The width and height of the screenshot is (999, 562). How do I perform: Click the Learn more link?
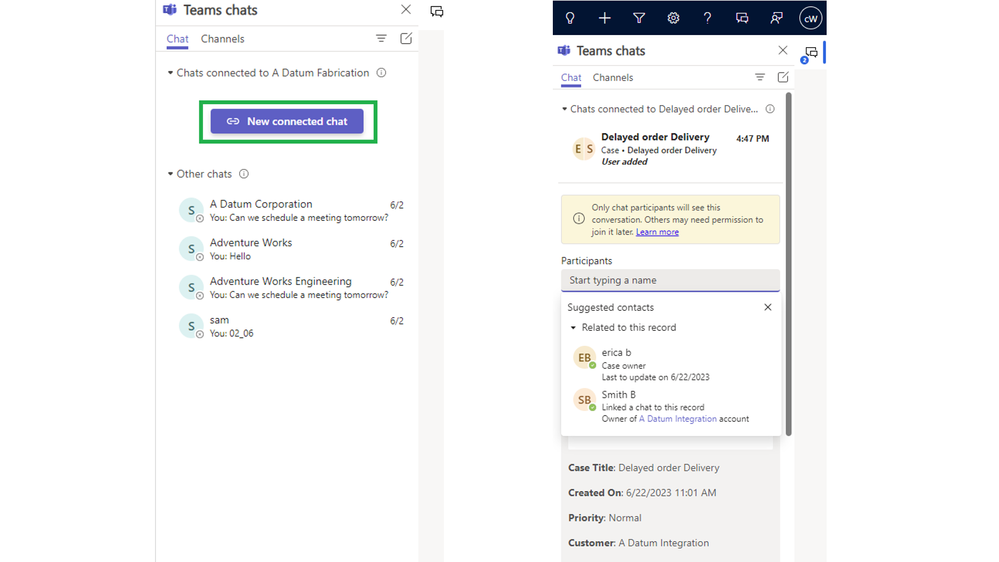[657, 232]
